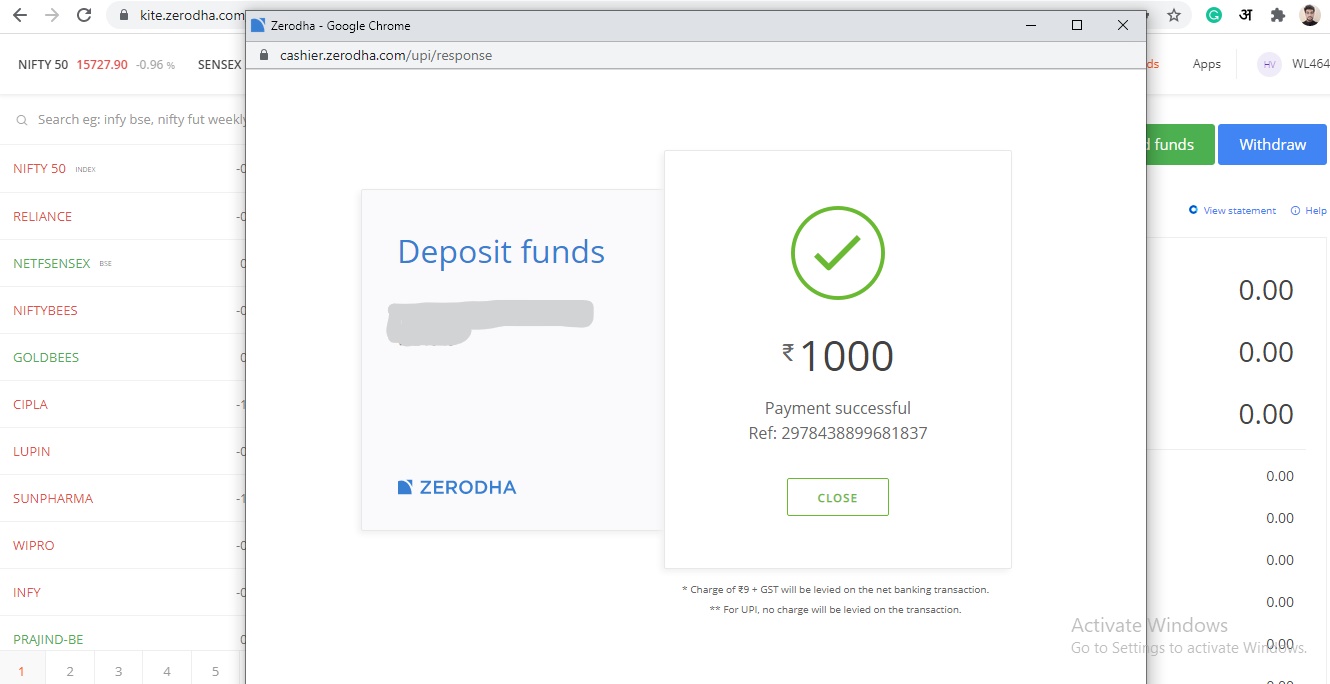Screen dimensions: 1330x684
Task: Click the Hindi input extension icon
Action: 1245,15
